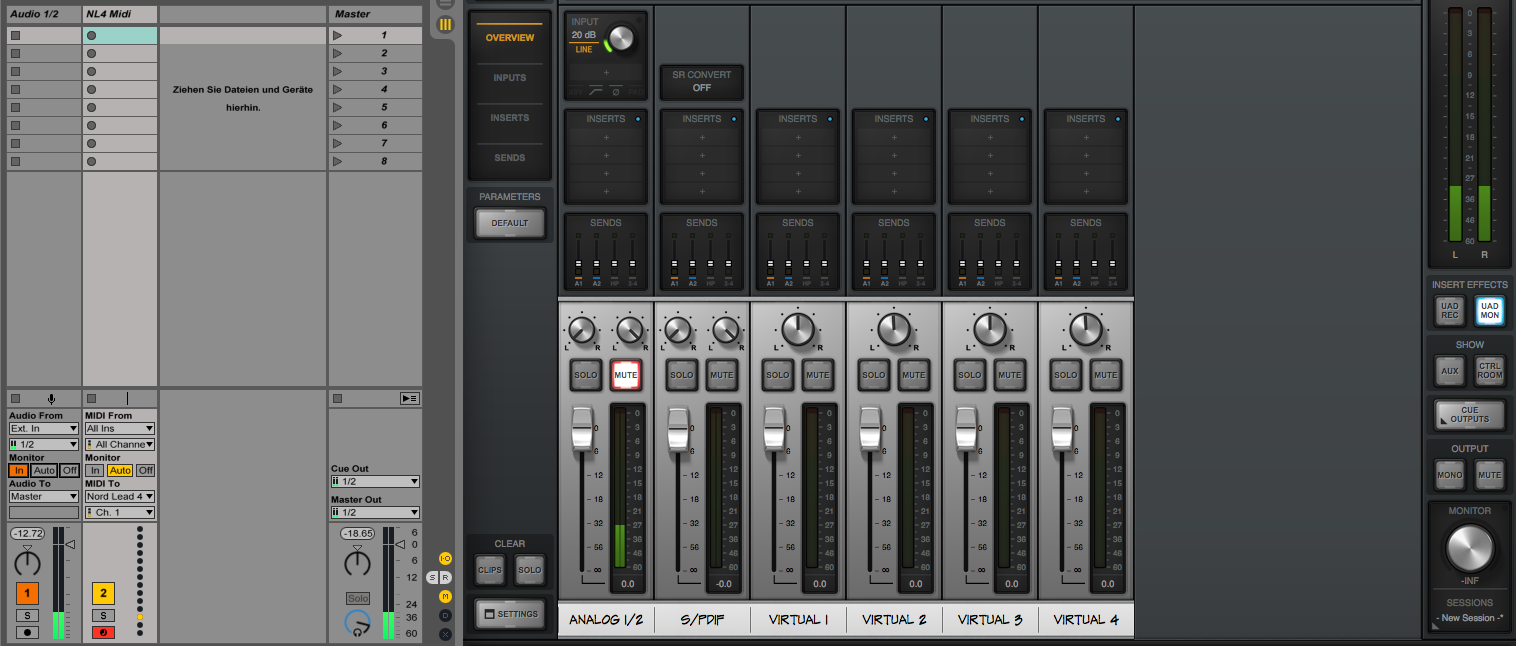Image resolution: width=1516 pixels, height=646 pixels.
Task: Toggle the Mixer section selector M
Action: pos(445,596)
